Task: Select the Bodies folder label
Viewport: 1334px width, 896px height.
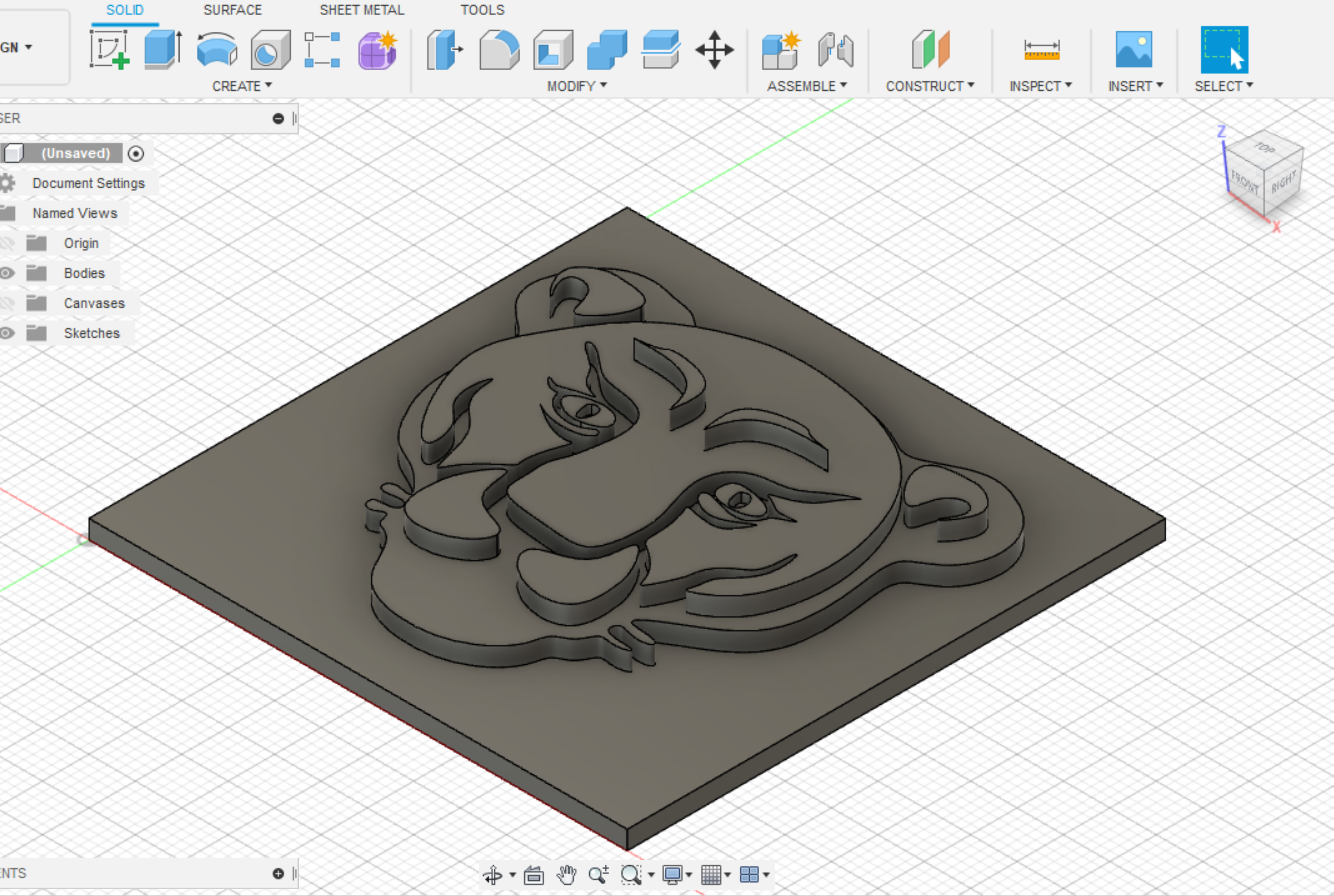Action: (x=84, y=273)
